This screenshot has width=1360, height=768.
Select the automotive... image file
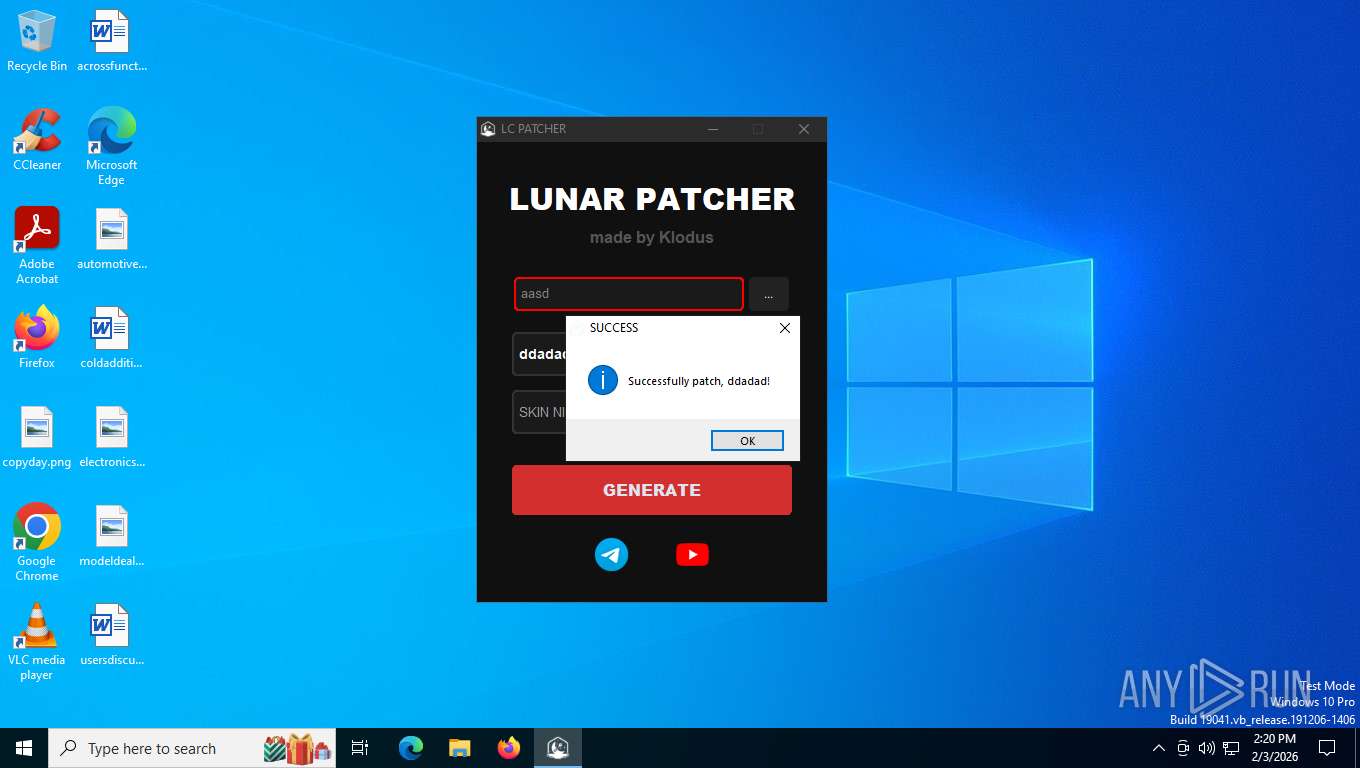[111, 240]
